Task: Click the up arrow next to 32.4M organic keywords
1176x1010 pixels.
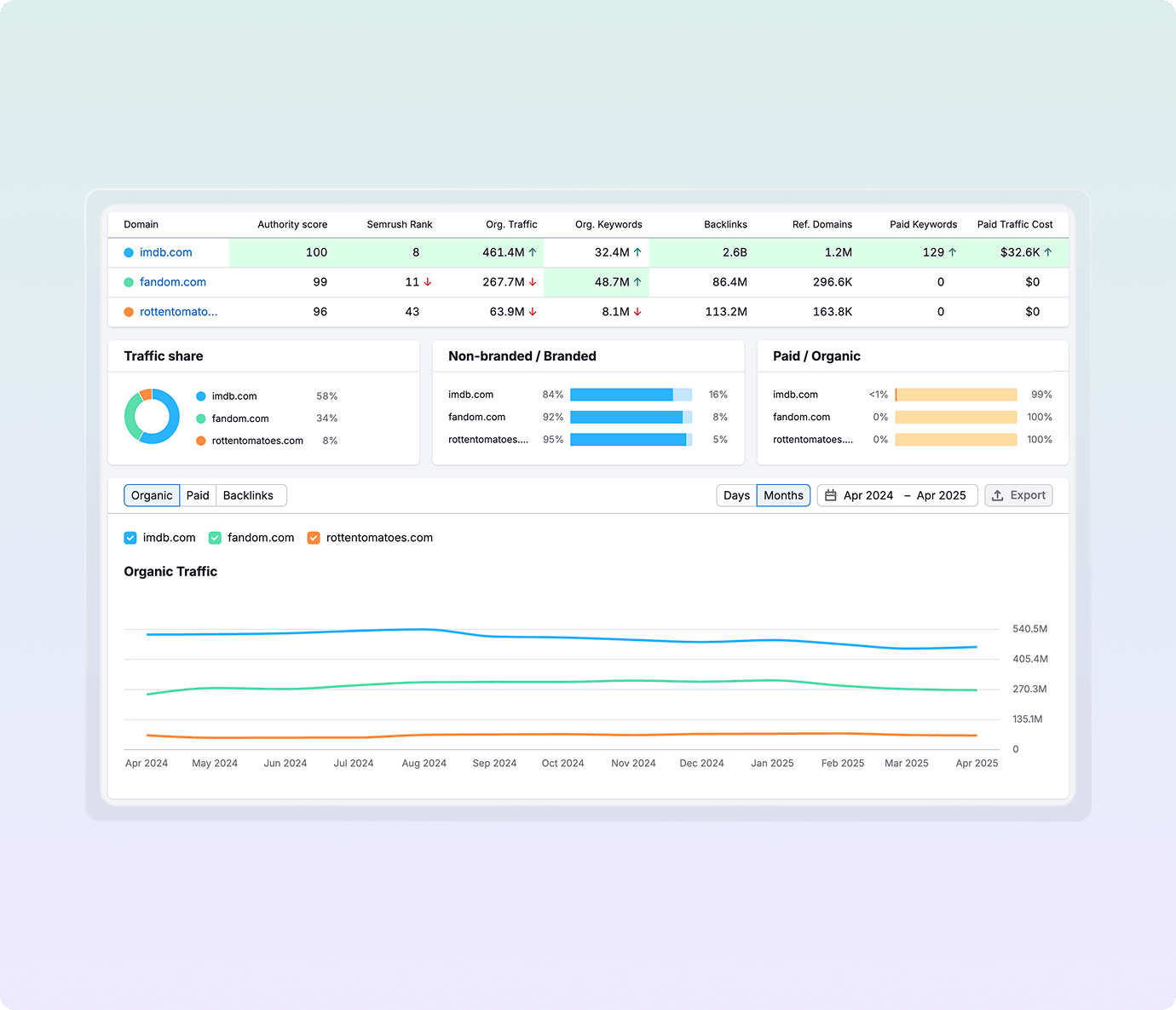Action: click(637, 252)
